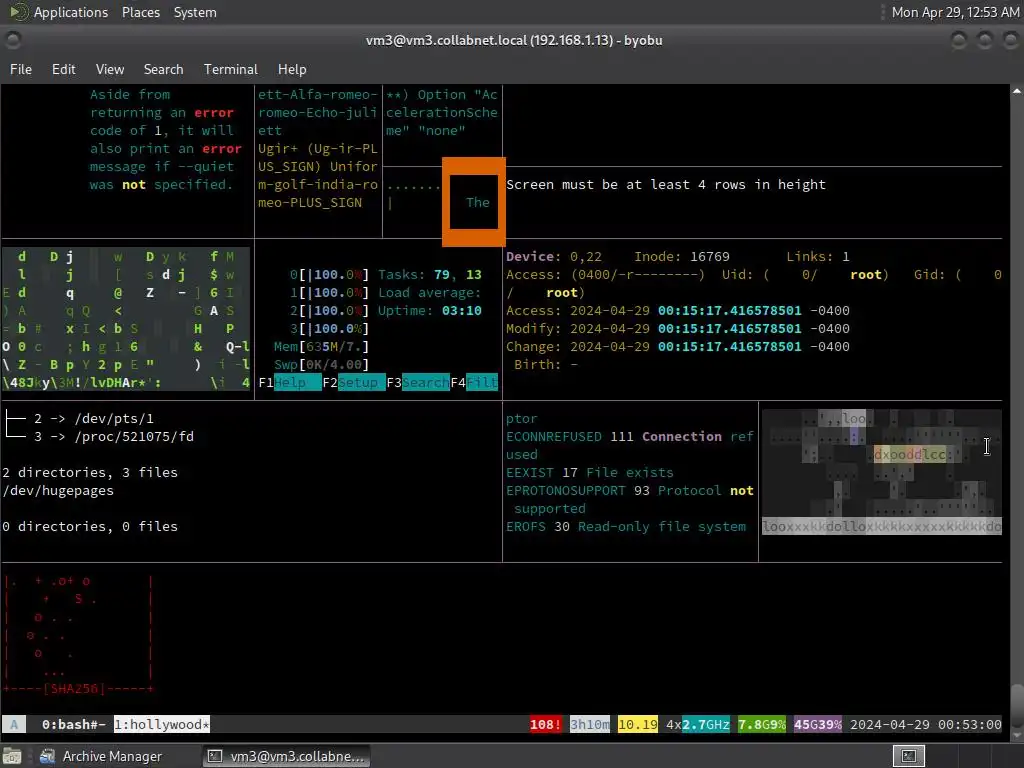Open the Help menu in terminal
The width and height of the screenshot is (1024, 768).
click(291, 69)
